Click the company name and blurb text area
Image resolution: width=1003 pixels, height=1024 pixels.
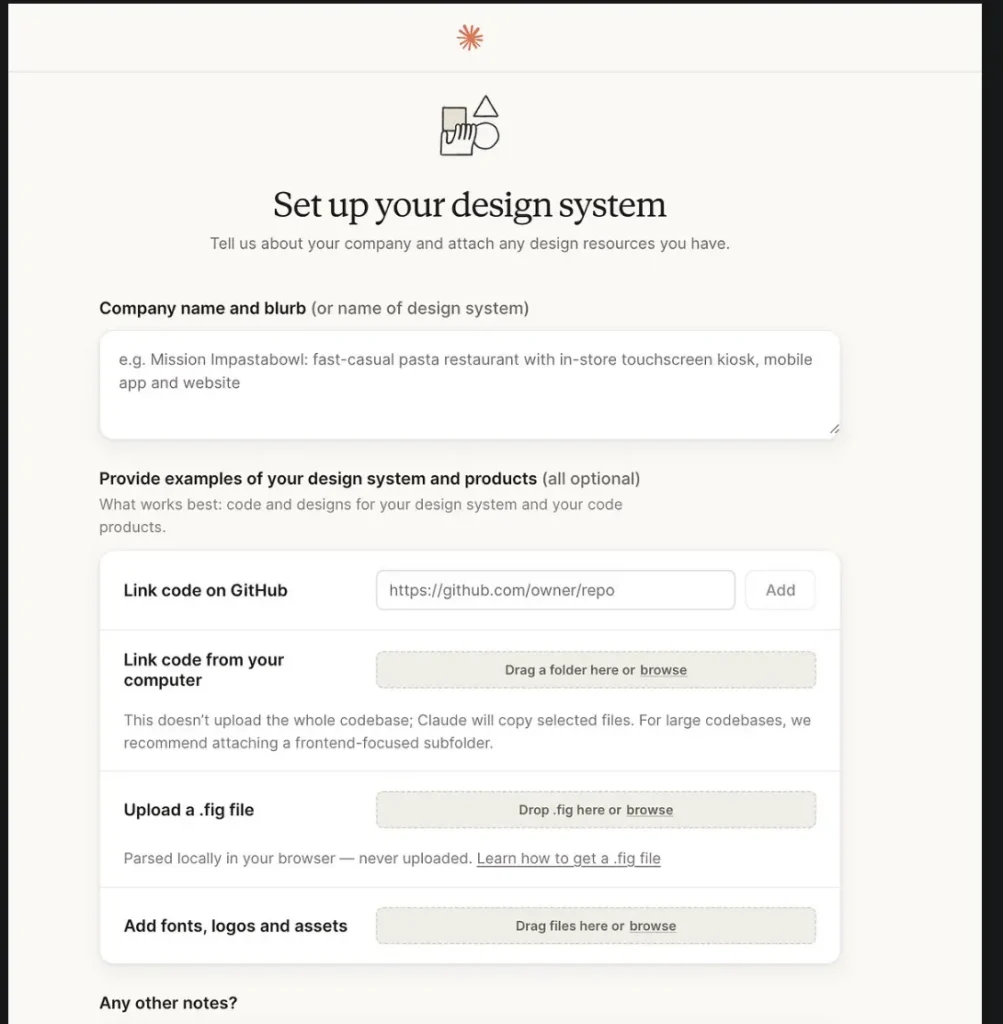pyautogui.click(x=469, y=383)
